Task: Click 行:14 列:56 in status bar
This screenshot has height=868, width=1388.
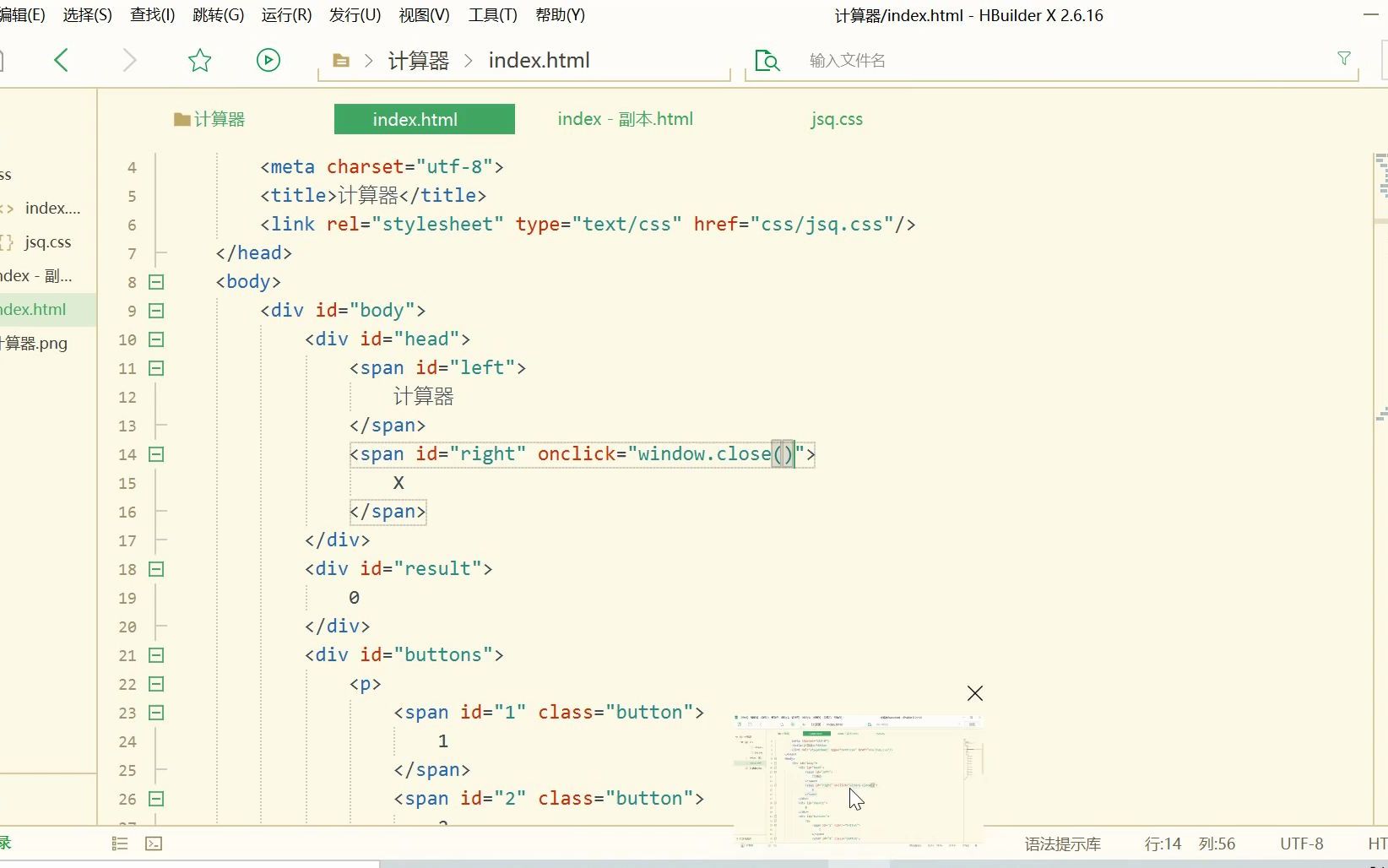Action: 1186,844
